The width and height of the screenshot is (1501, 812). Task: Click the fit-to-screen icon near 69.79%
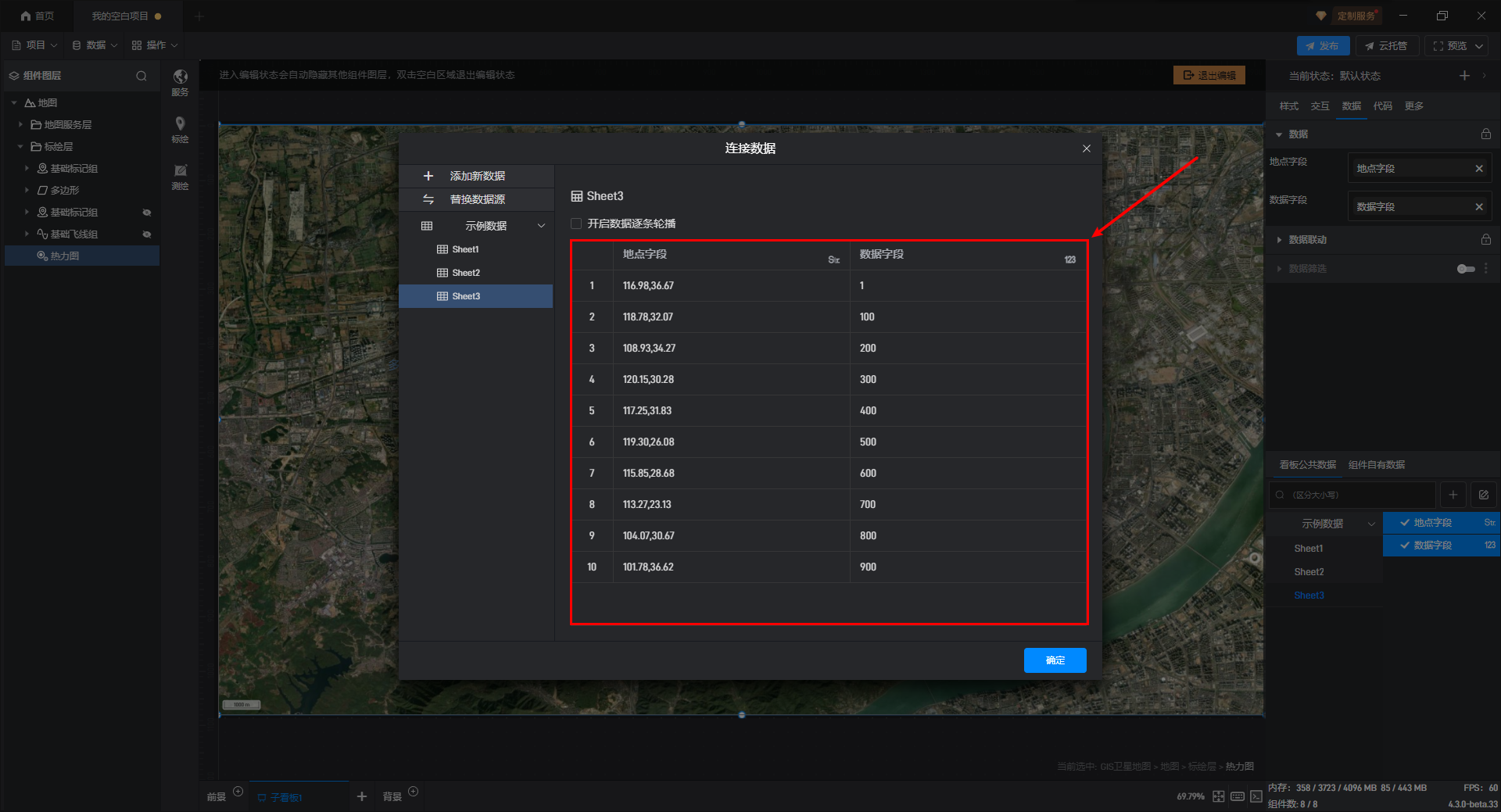[1218, 796]
